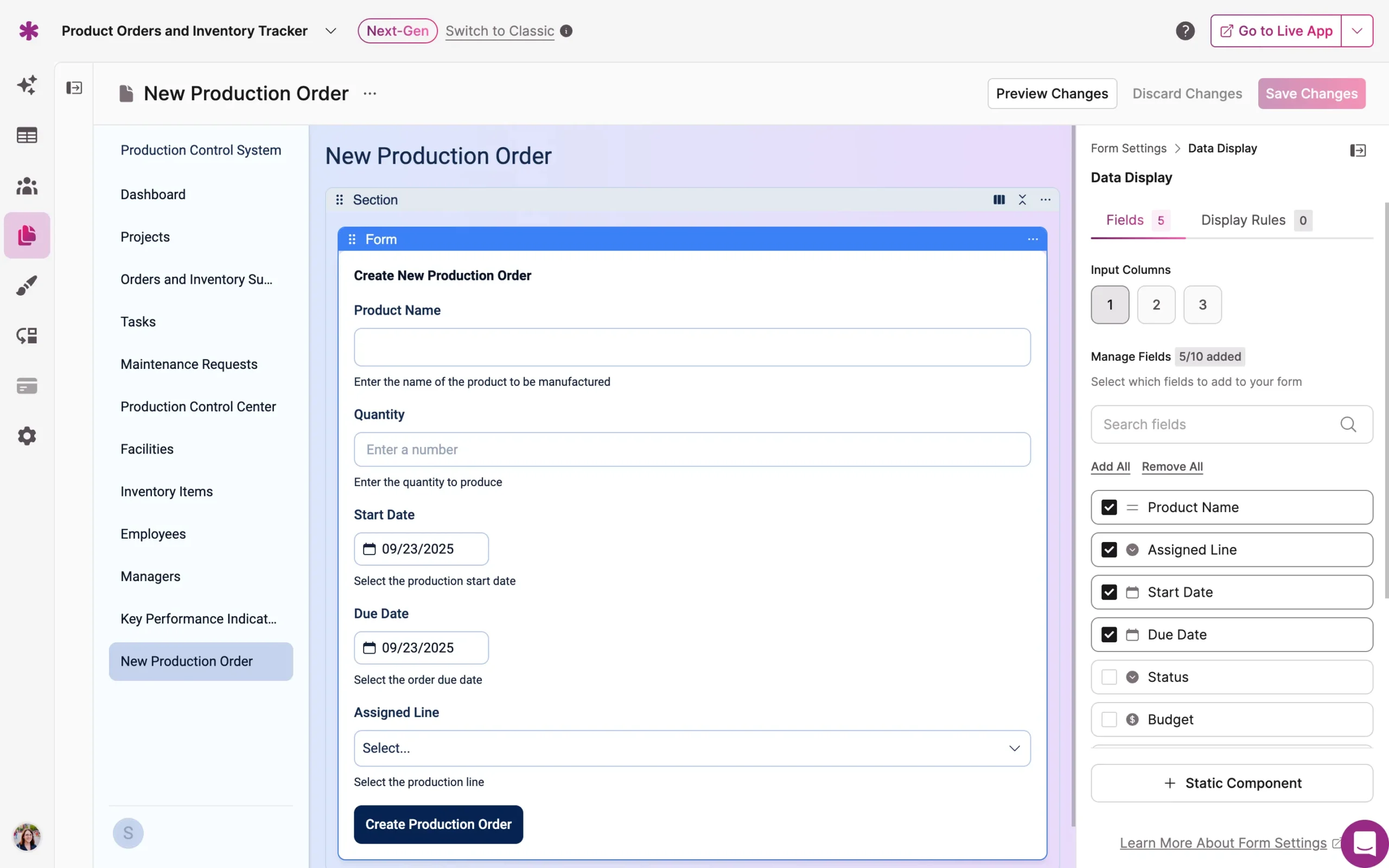Expand the Assigned Line Select dropdown
This screenshot has height=868, width=1389.
pyautogui.click(x=692, y=749)
